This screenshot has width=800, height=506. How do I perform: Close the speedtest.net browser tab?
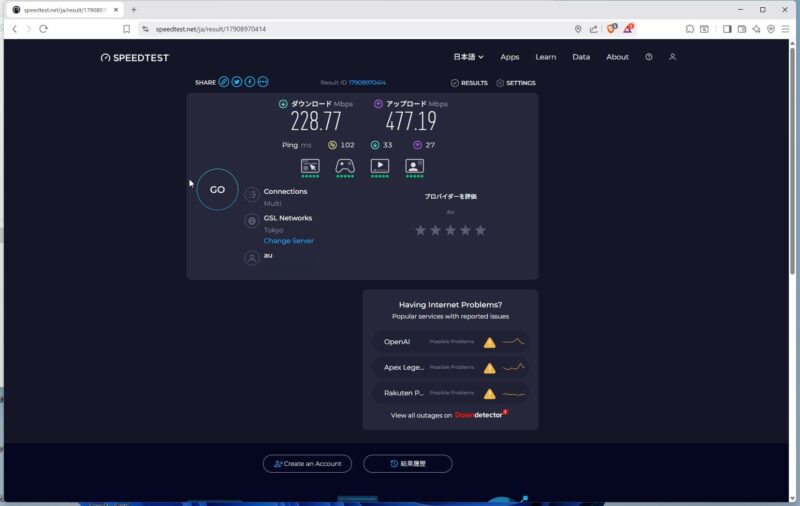[x=116, y=10]
